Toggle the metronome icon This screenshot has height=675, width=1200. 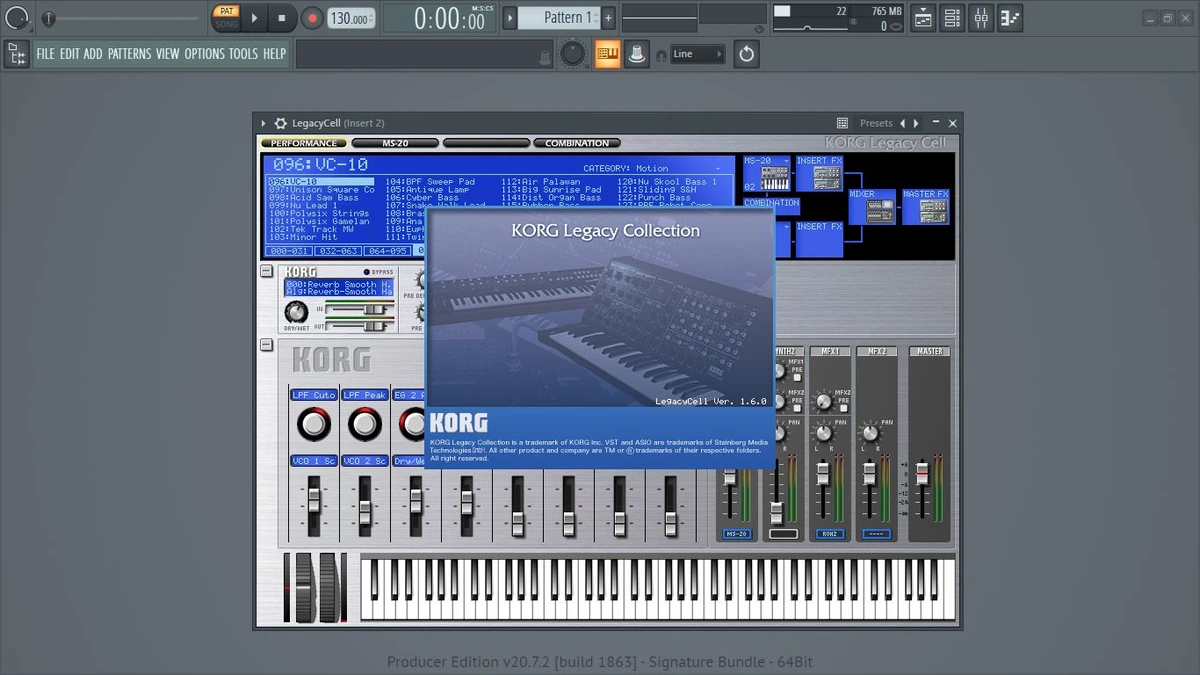(636, 54)
